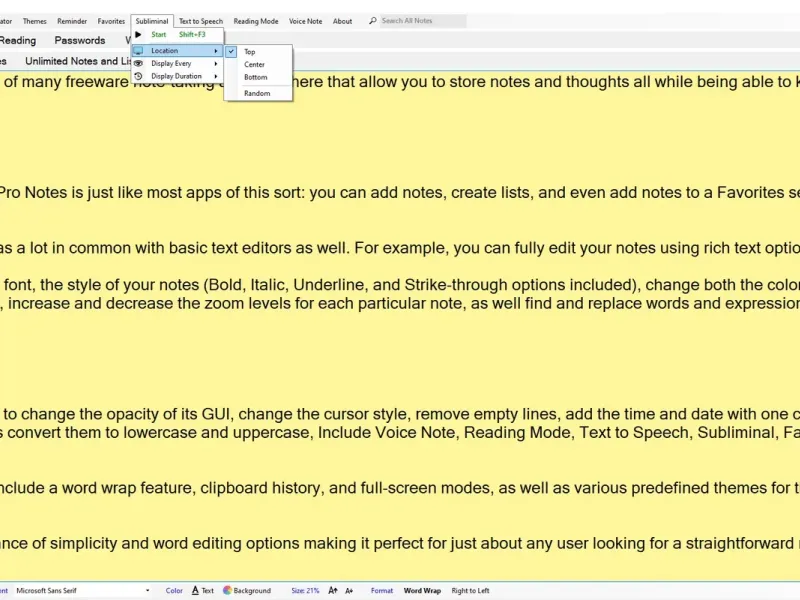The image size is (800, 600).
Task: Open the Themes menu
Action: (x=35, y=21)
